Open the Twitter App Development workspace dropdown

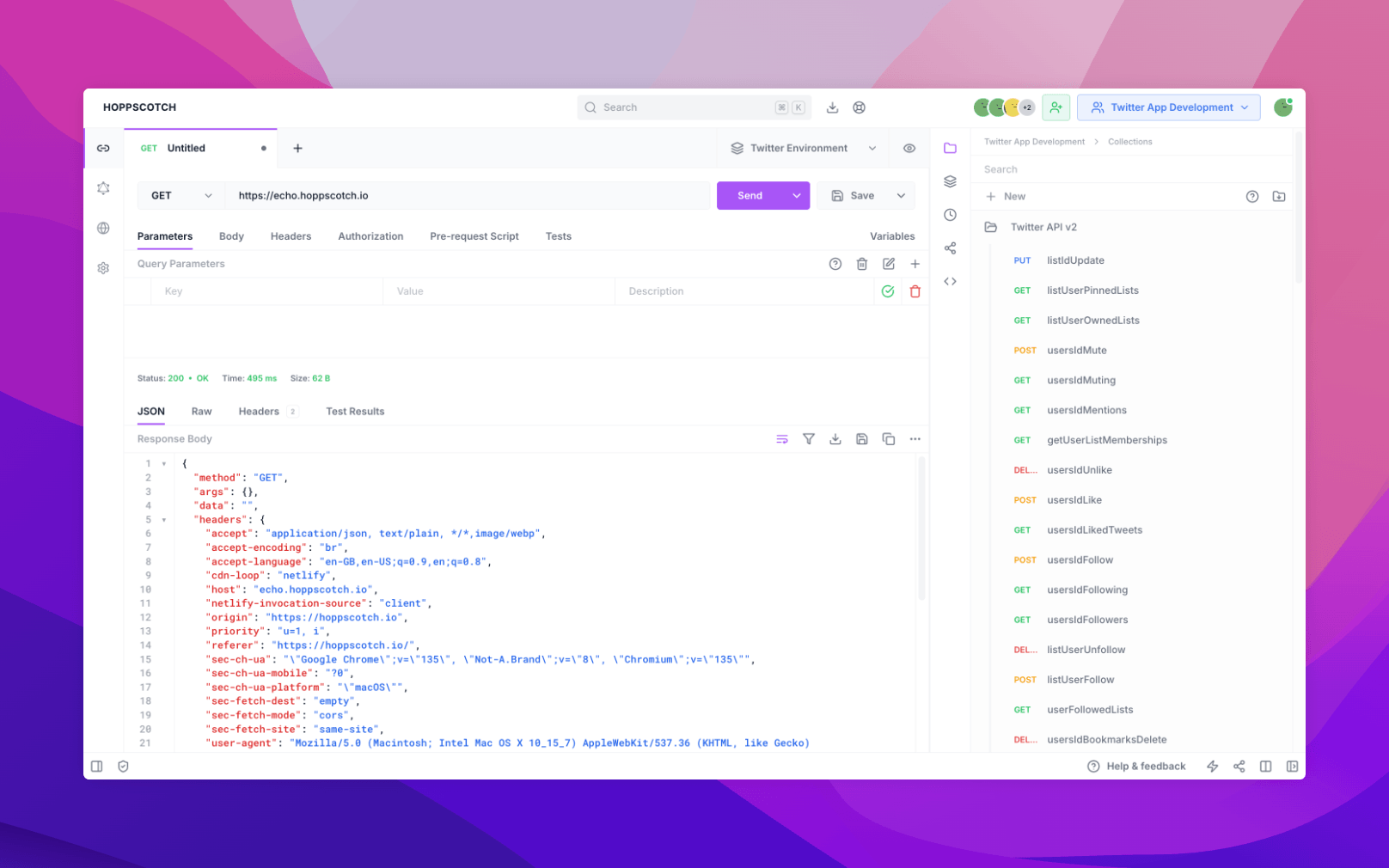click(1168, 107)
